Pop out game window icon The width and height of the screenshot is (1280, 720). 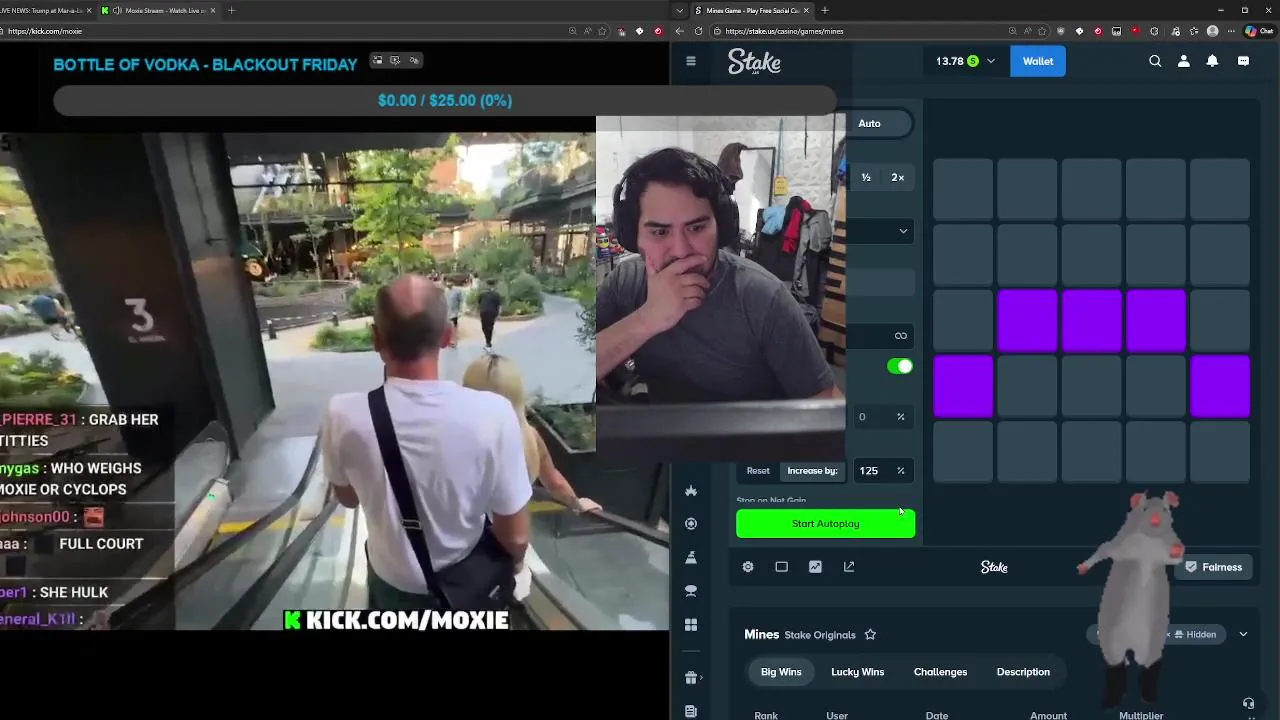coord(849,567)
